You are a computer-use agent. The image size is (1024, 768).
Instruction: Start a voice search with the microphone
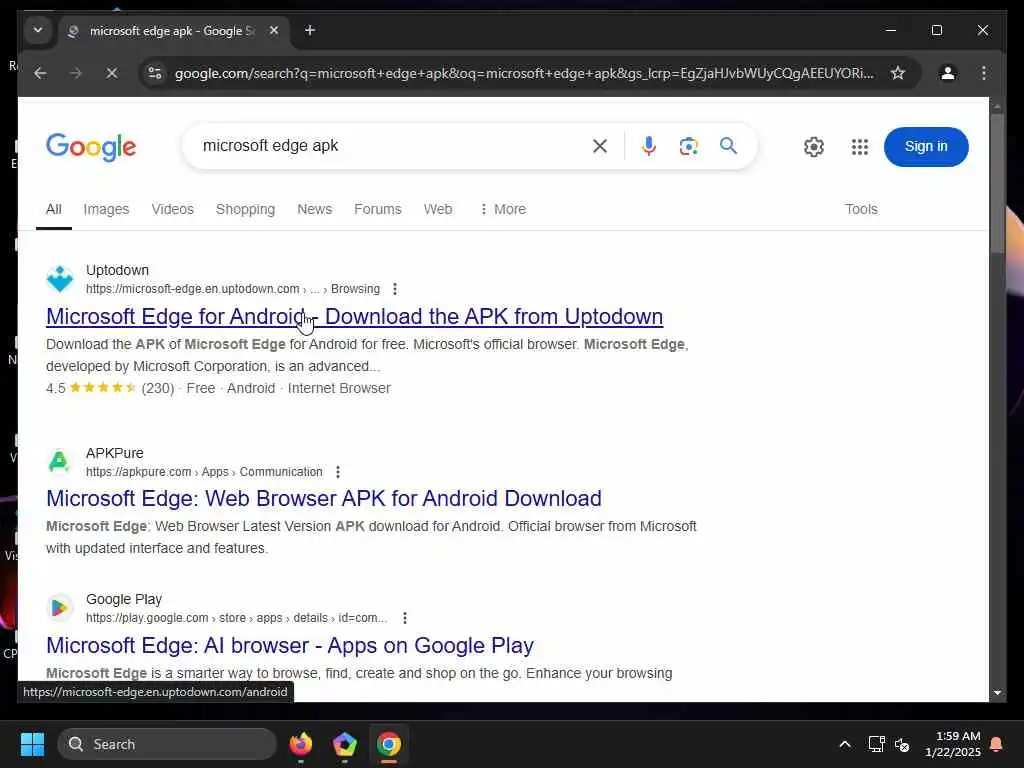[x=648, y=146]
